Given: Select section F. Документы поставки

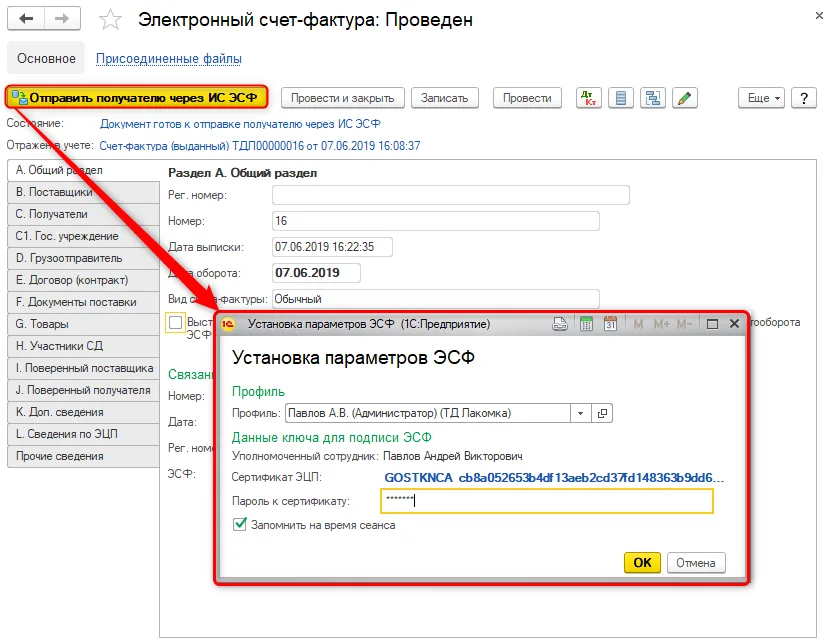Looking at the screenshot, I should [x=84, y=302].
